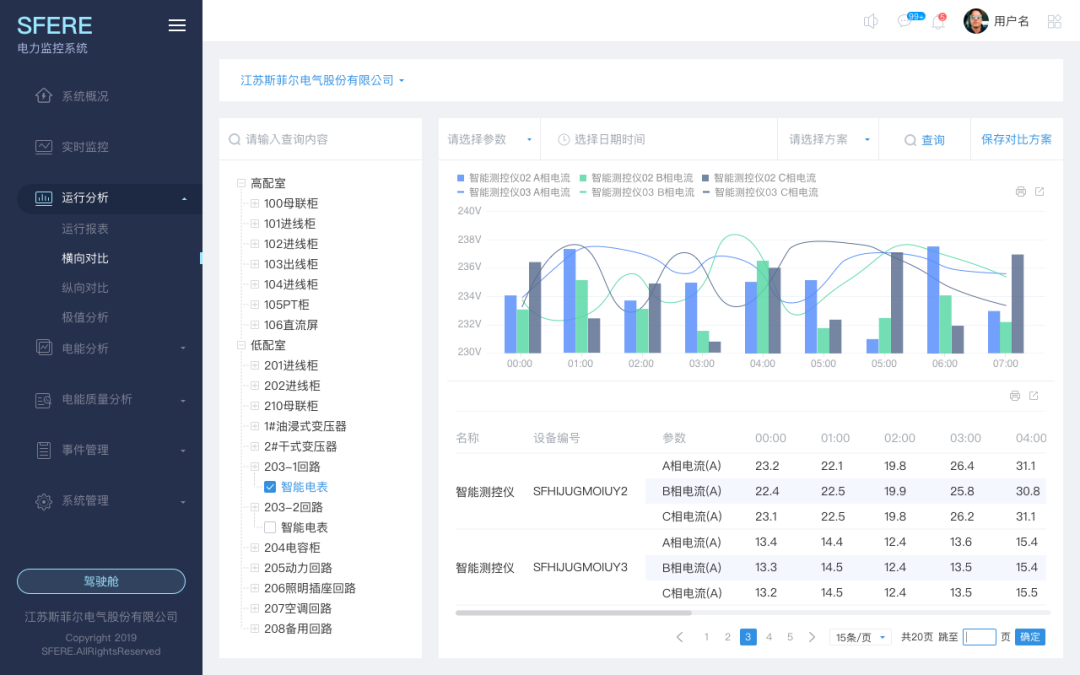Click the print icon above the table

tap(1015, 395)
